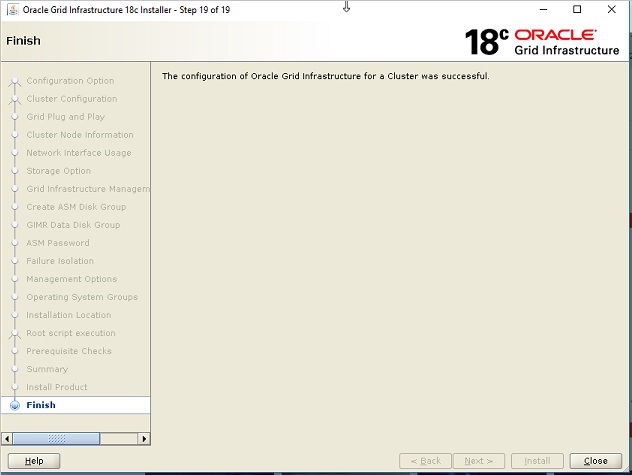Click the disabled Back button
Image resolution: width=632 pixels, height=475 pixels.
coord(425,461)
